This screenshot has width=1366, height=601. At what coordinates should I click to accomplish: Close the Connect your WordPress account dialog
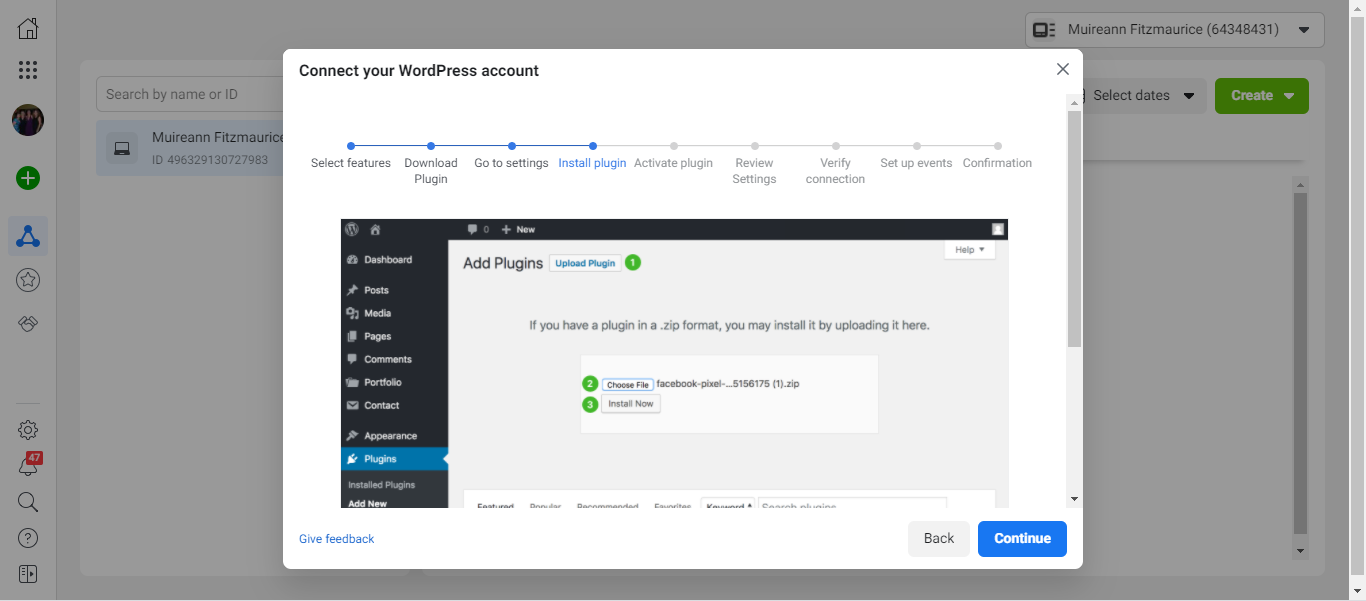[1062, 69]
